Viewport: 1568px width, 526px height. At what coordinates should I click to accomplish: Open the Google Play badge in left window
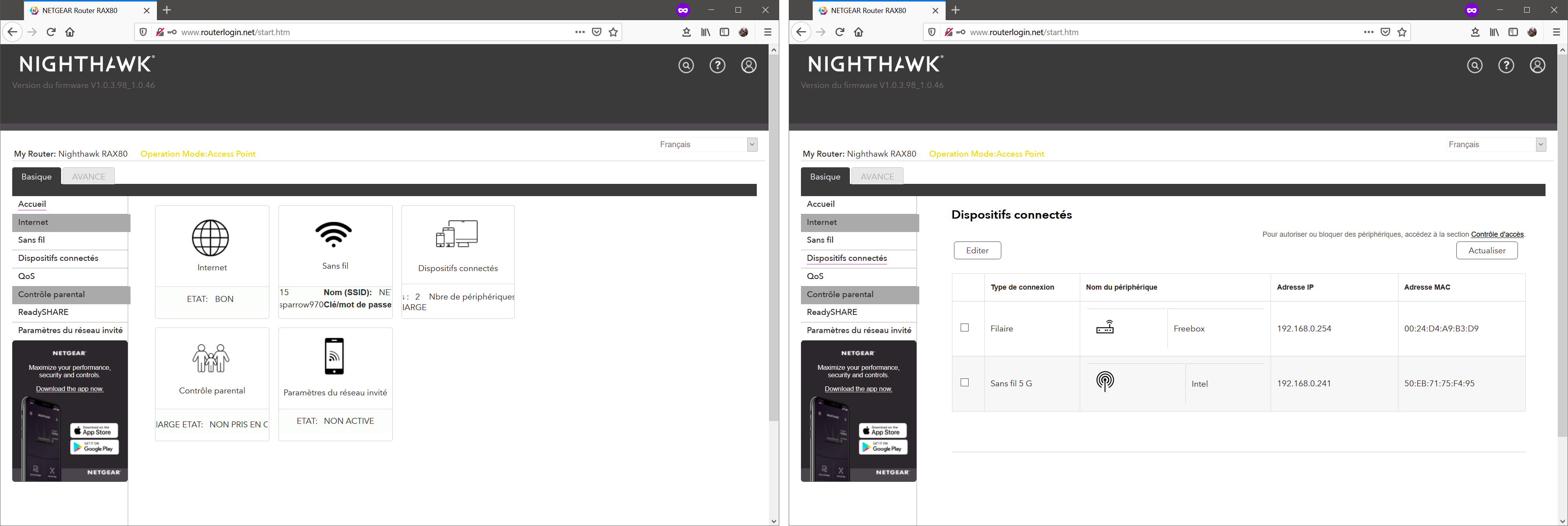click(94, 447)
